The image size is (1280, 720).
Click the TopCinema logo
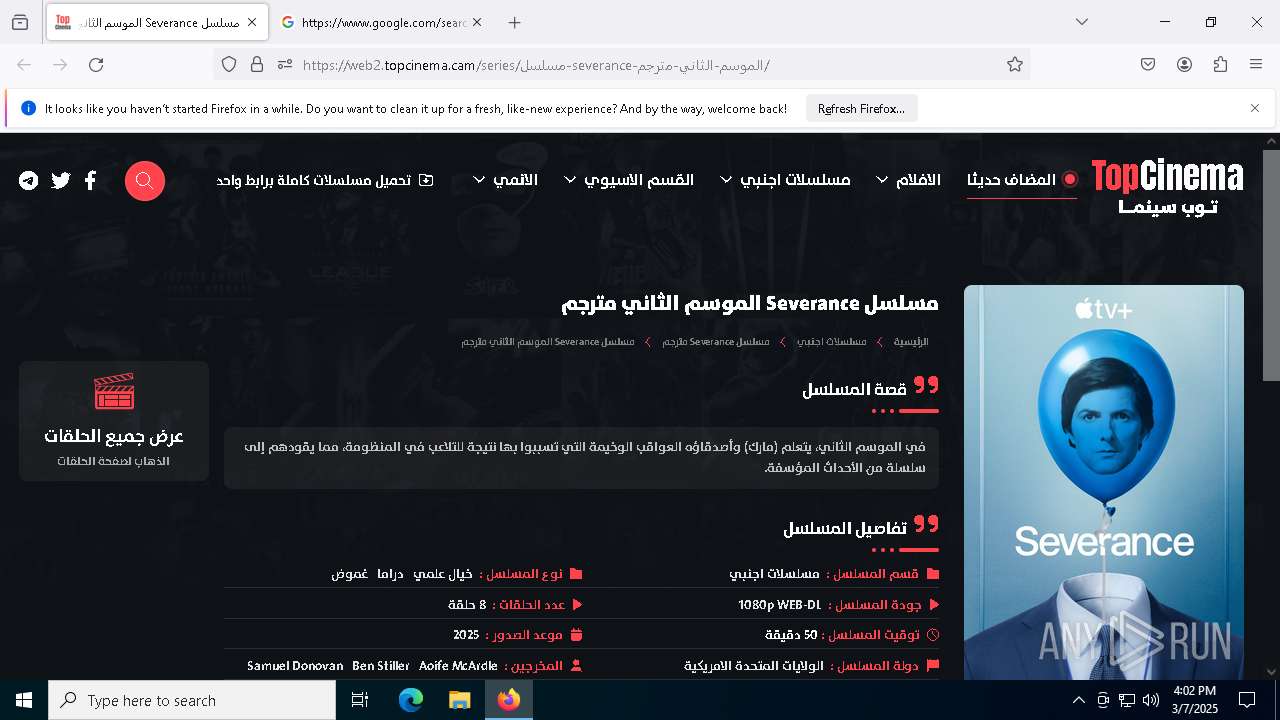(x=1167, y=187)
